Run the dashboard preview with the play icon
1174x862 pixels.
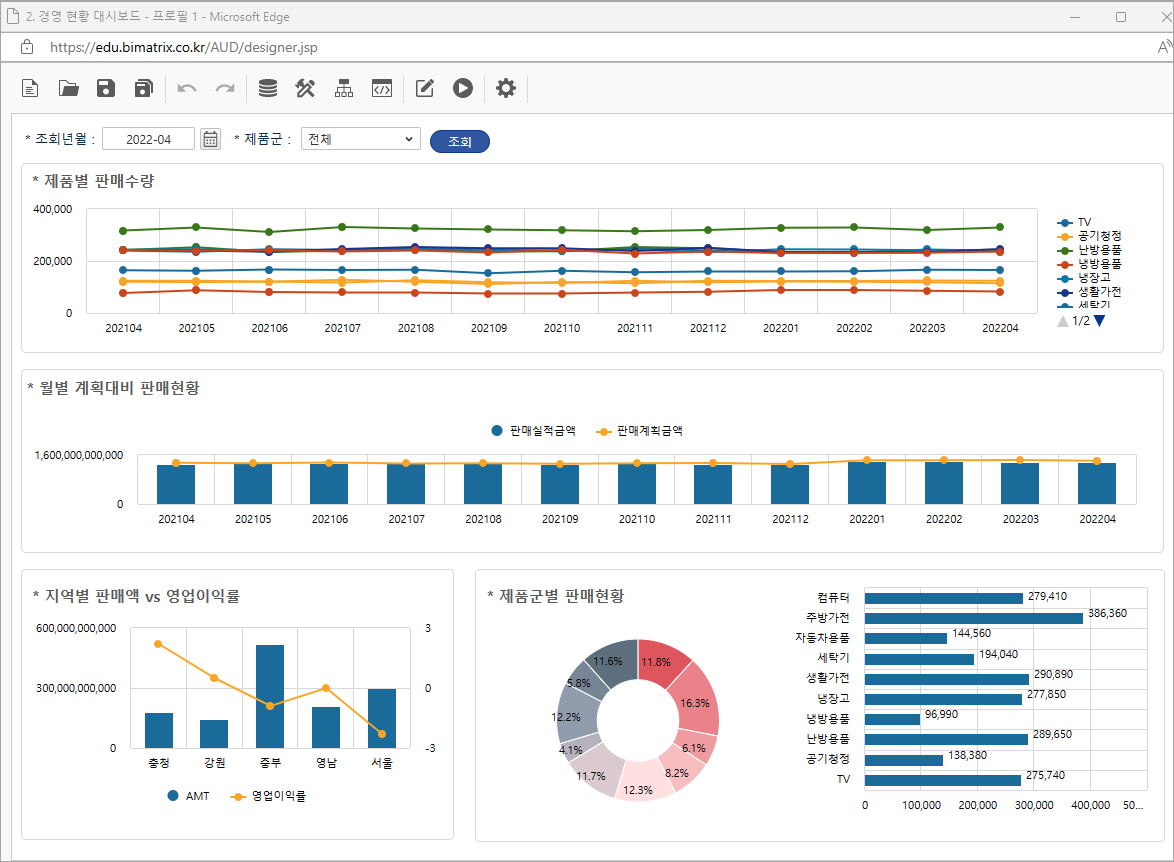pyautogui.click(x=462, y=89)
